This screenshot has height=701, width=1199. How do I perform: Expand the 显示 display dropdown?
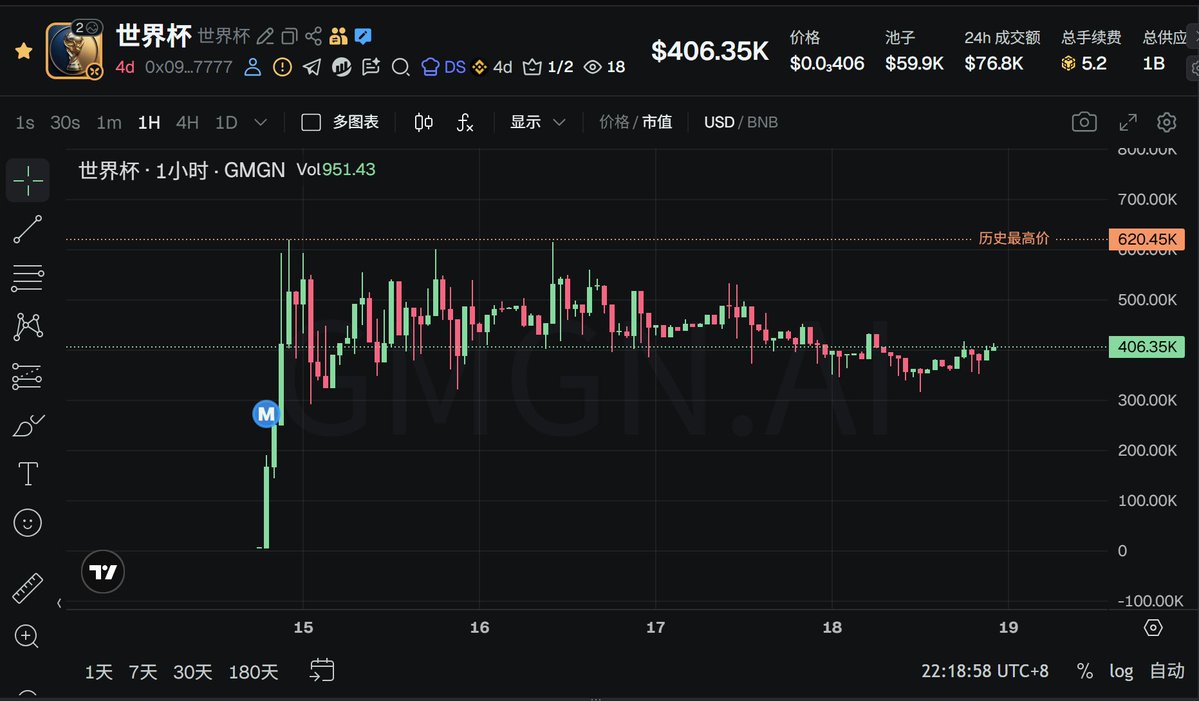pos(538,122)
